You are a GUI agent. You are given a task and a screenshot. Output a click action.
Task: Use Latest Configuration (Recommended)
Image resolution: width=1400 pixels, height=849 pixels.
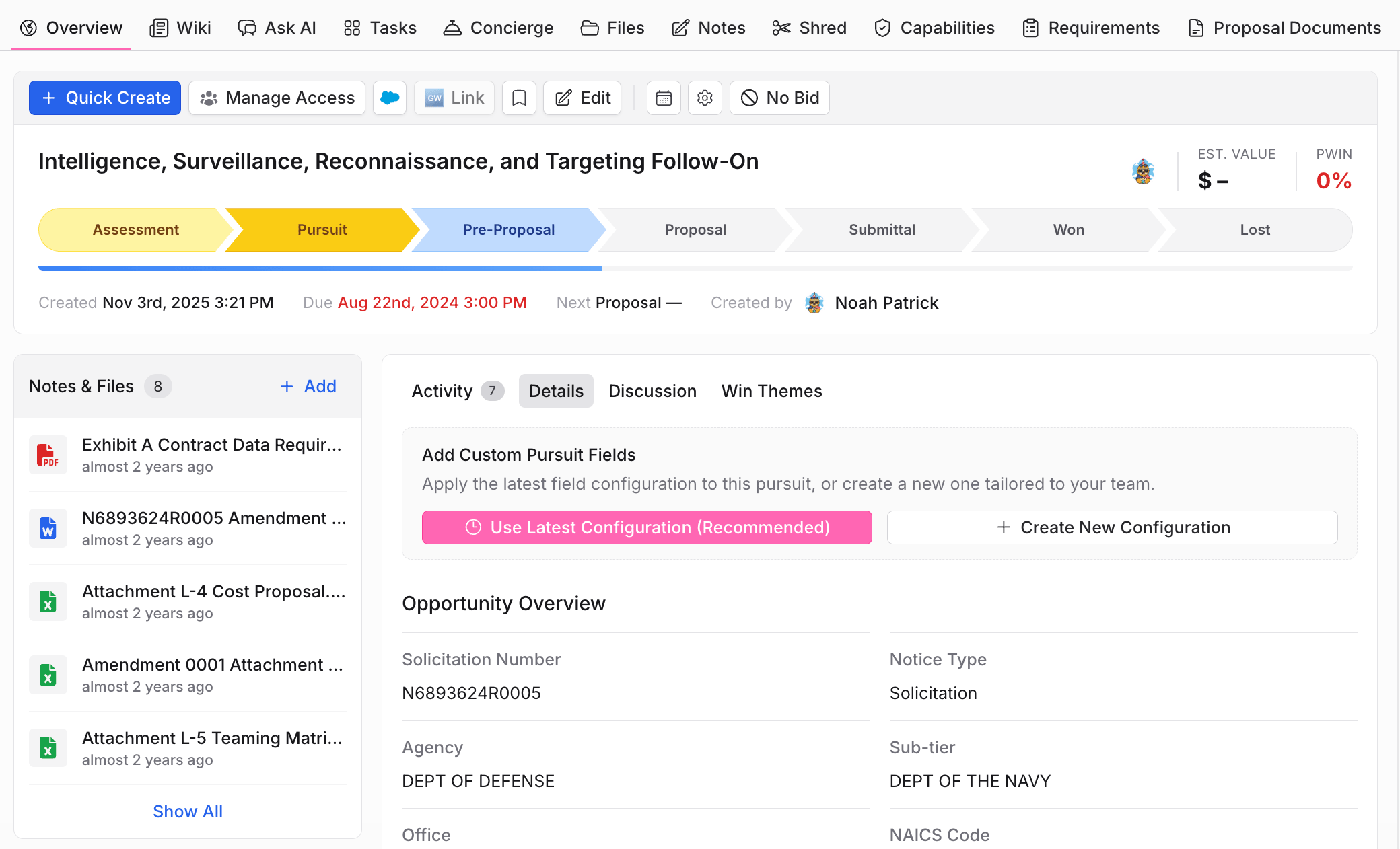pyautogui.click(x=647, y=527)
